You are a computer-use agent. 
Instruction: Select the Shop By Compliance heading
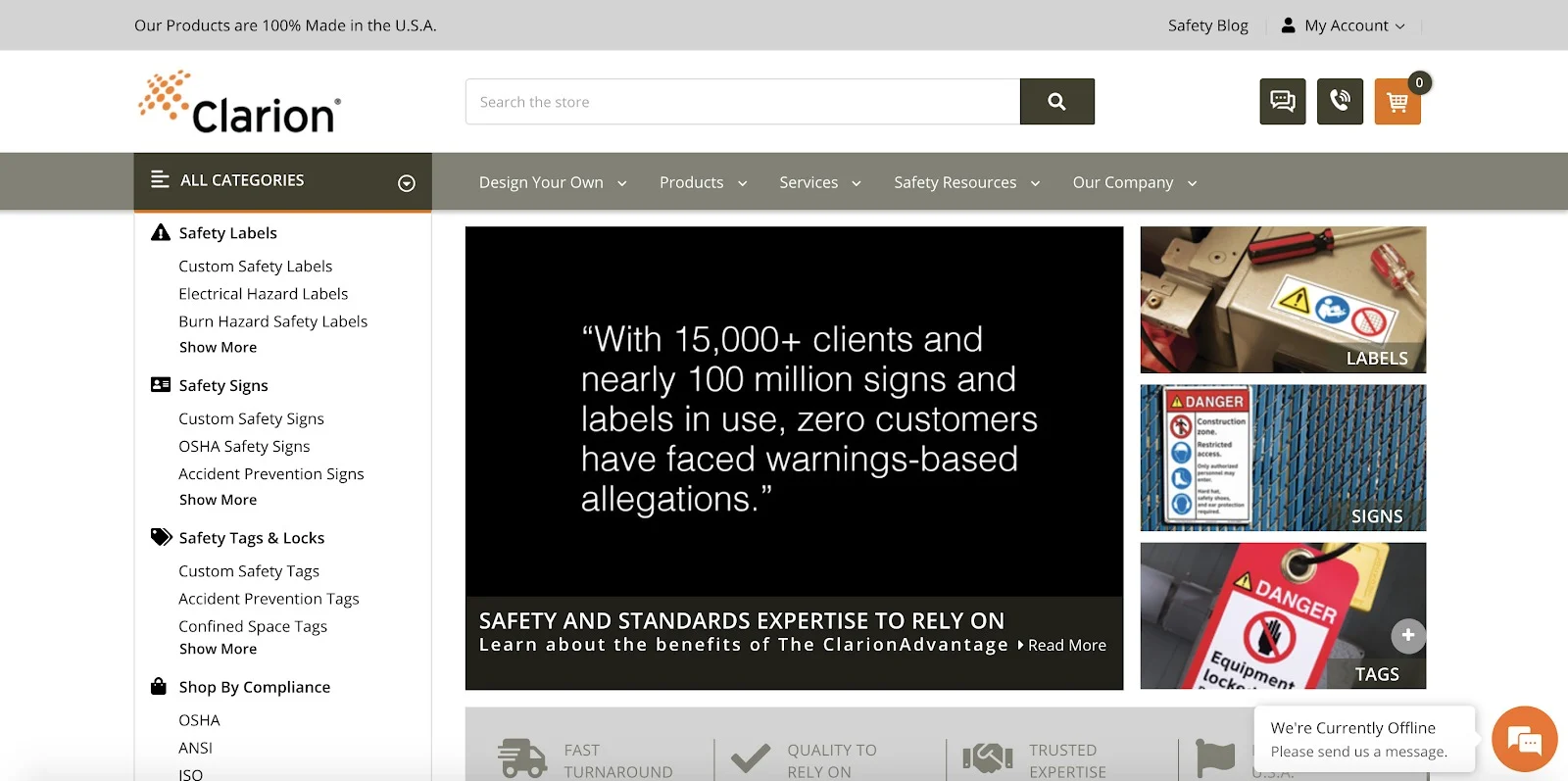click(x=255, y=687)
